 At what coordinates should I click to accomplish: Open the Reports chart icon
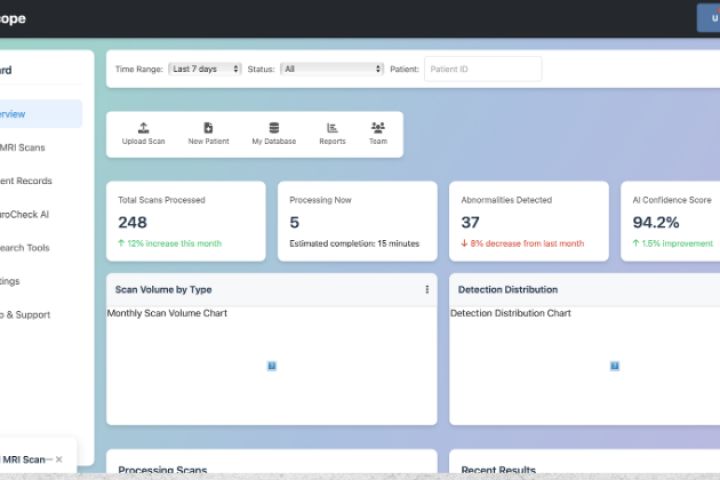tap(332, 128)
